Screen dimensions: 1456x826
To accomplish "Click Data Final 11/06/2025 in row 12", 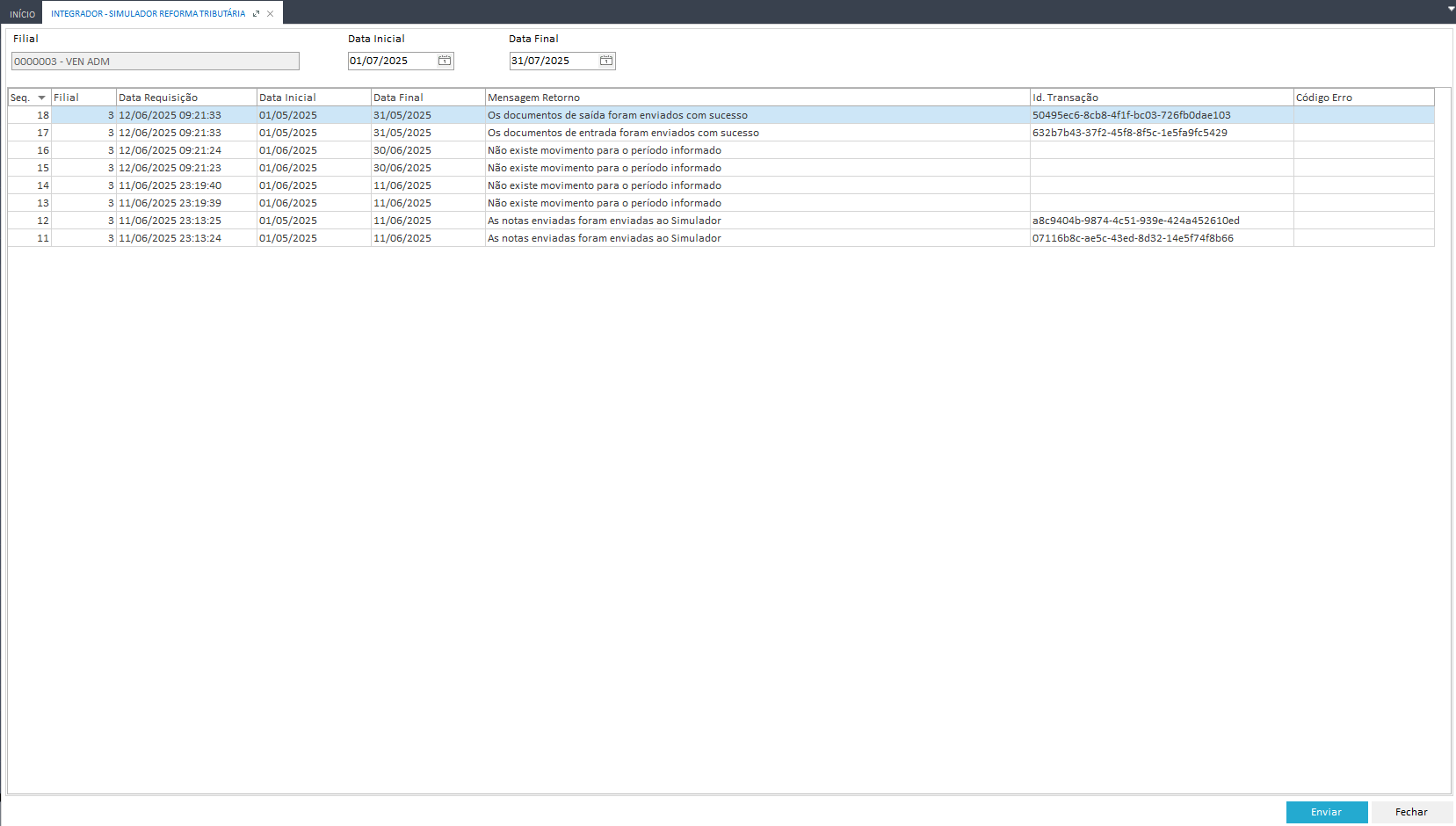I will (x=402, y=221).
